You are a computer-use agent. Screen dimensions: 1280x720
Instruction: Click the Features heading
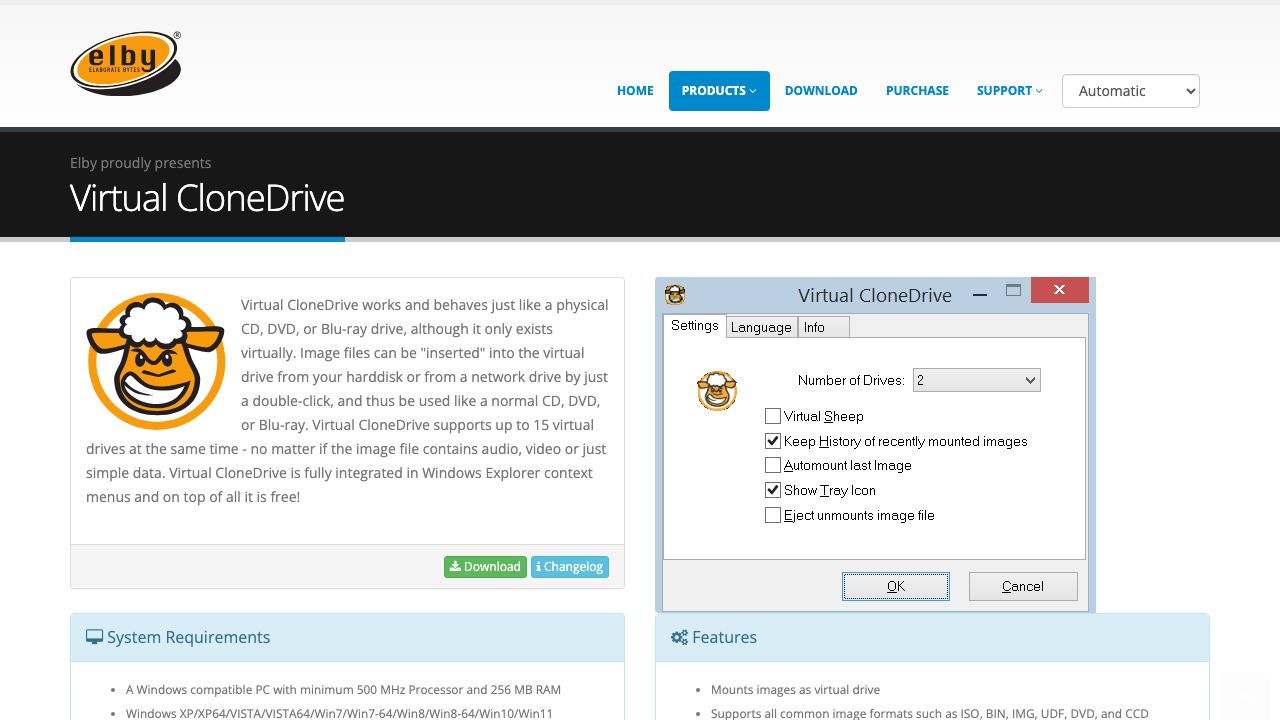pyautogui.click(x=724, y=637)
